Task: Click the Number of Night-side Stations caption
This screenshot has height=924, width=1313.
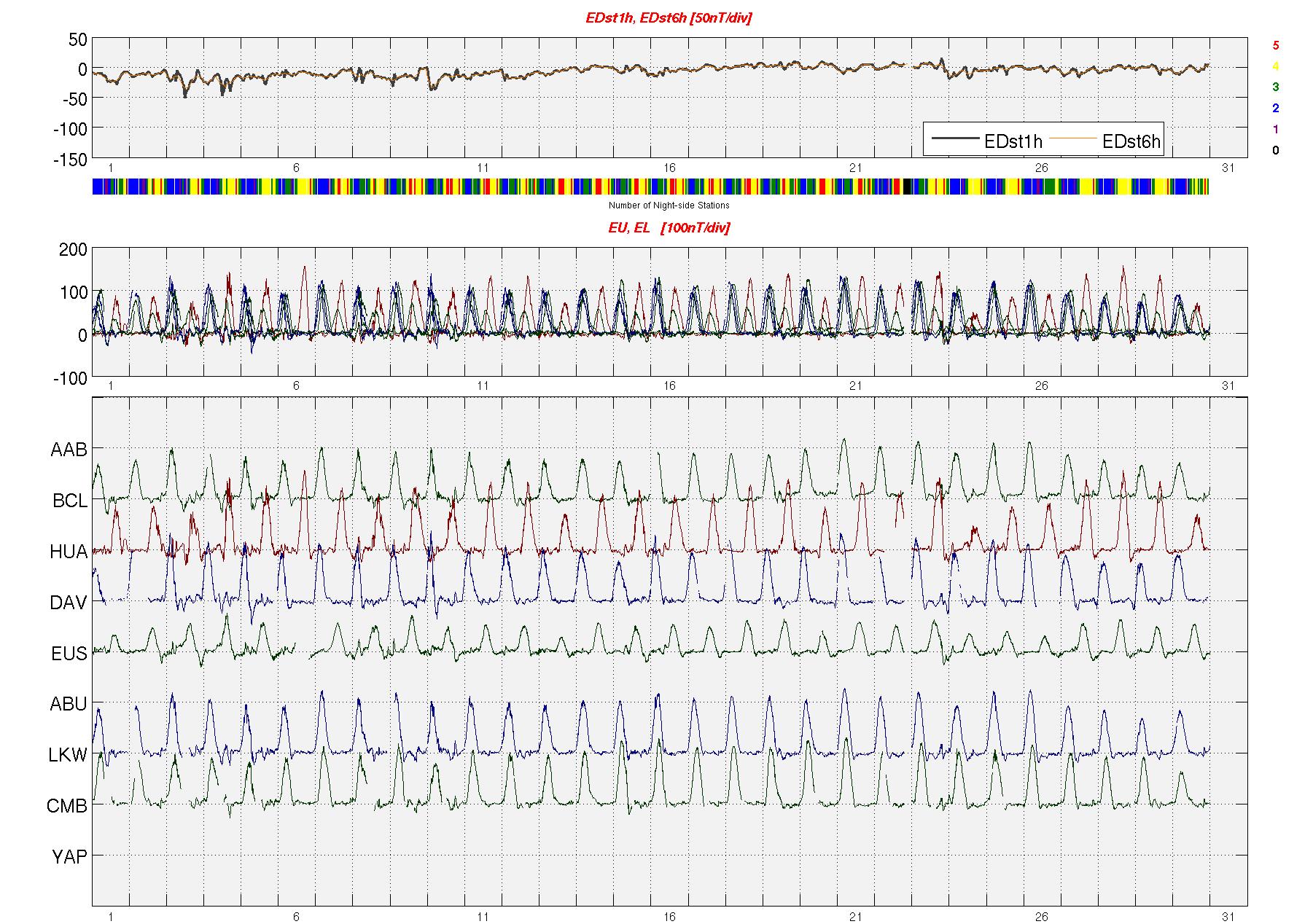Action: click(x=669, y=205)
